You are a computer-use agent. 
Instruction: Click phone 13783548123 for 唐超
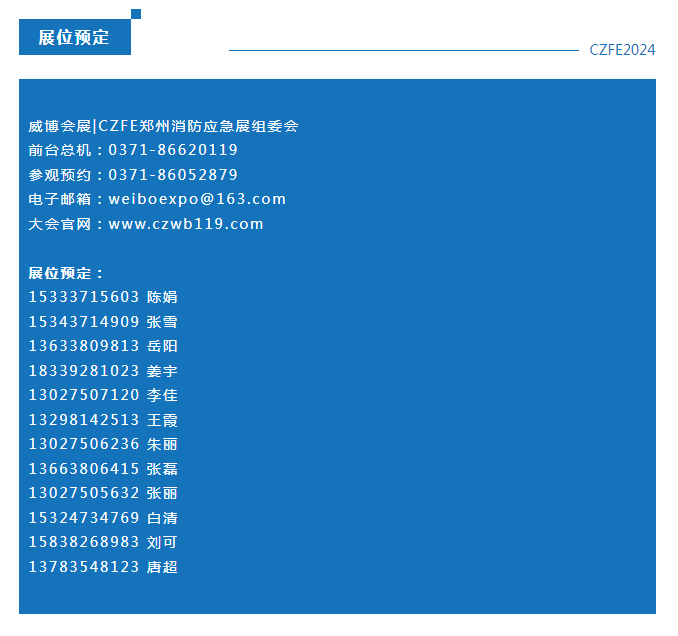tap(84, 567)
